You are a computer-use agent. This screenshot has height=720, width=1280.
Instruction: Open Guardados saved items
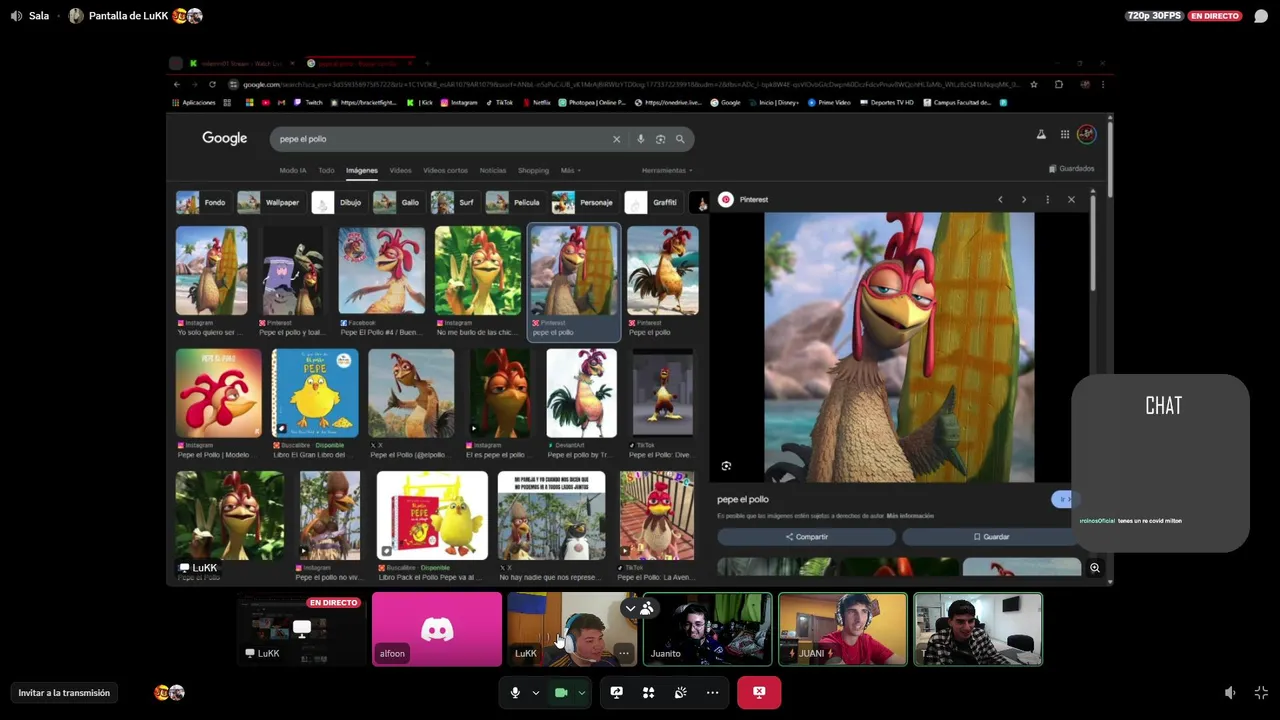pos(1071,169)
